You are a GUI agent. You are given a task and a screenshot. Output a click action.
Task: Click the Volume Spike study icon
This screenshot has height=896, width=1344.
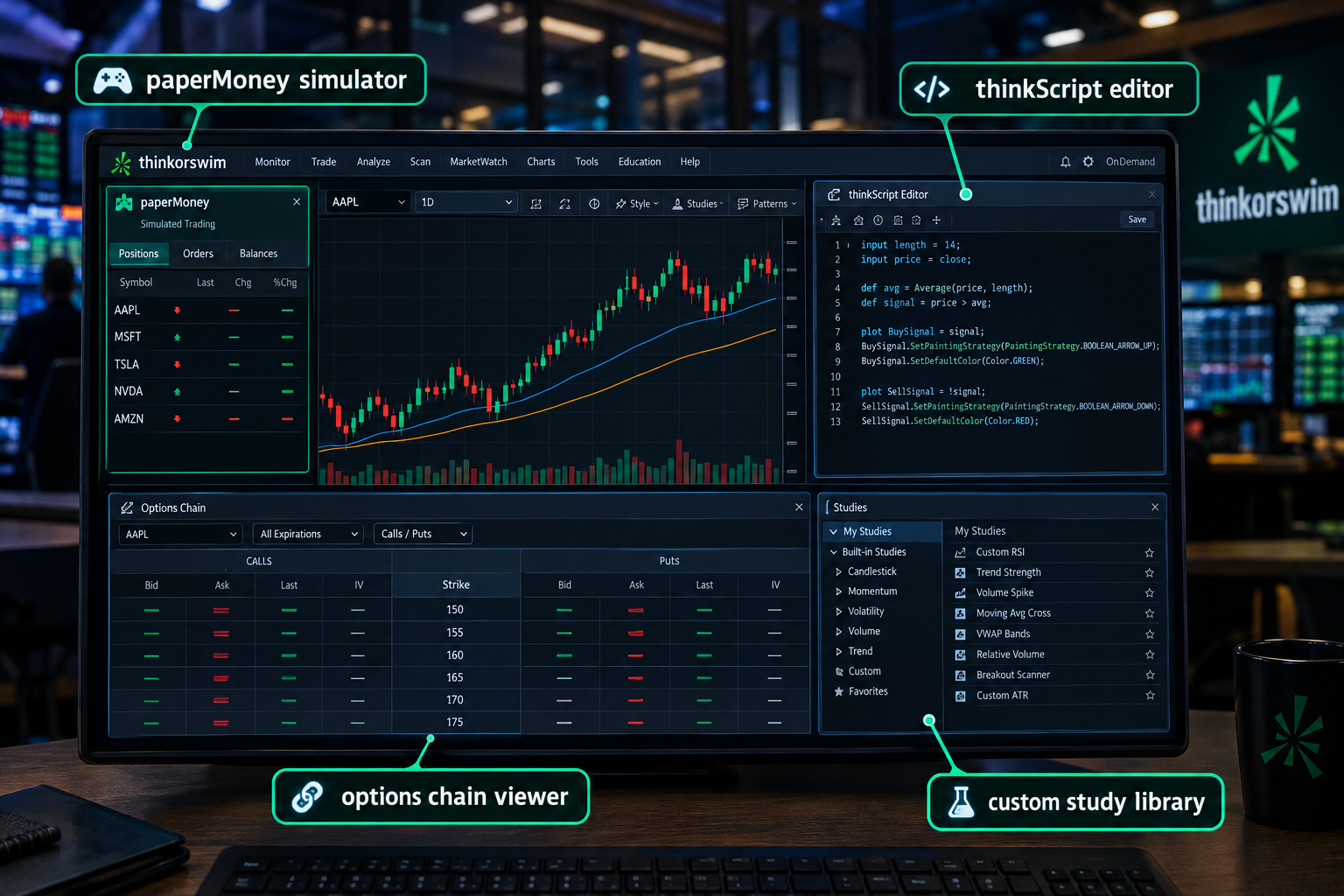click(960, 592)
